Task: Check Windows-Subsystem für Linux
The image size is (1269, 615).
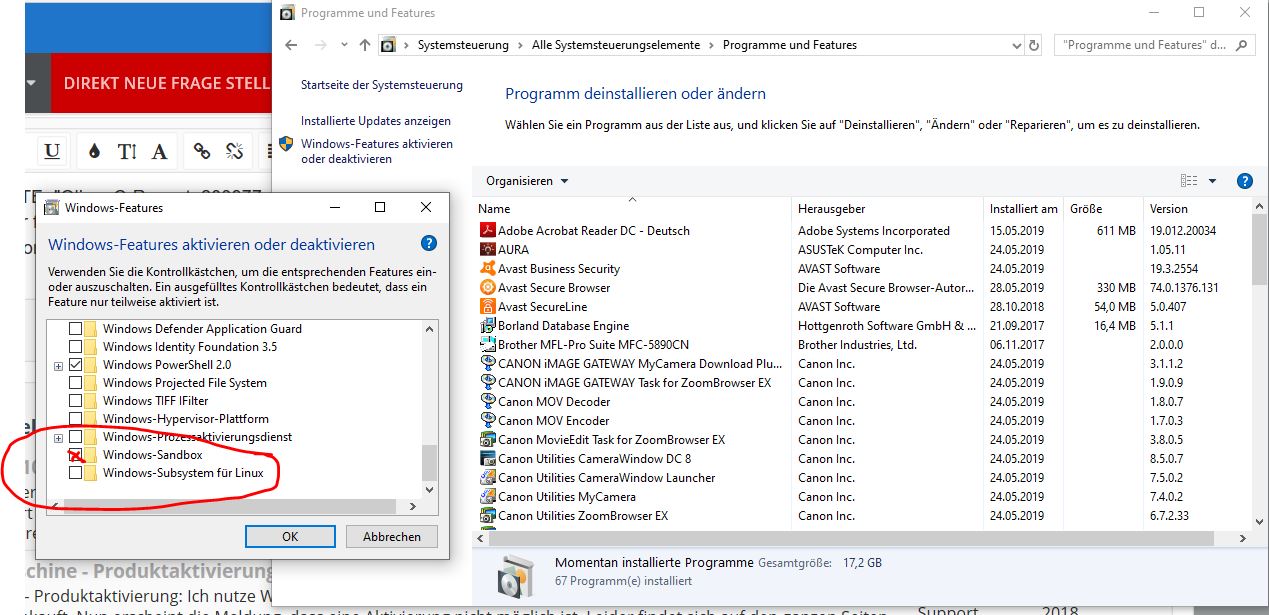Action: click(x=75, y=473)
